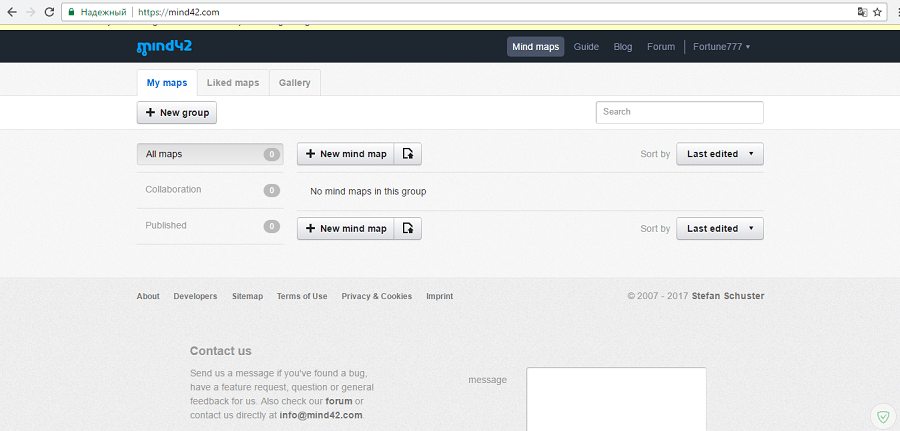Click the import file icon beside bottom New mind map

[408, 228]
